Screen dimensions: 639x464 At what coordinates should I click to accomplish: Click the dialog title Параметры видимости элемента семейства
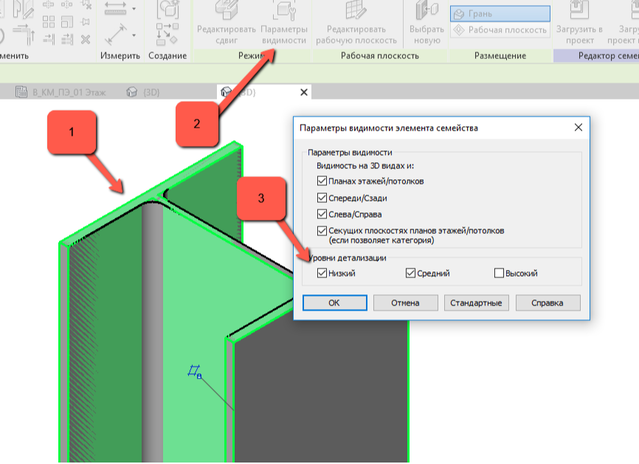tap(389, 128)
